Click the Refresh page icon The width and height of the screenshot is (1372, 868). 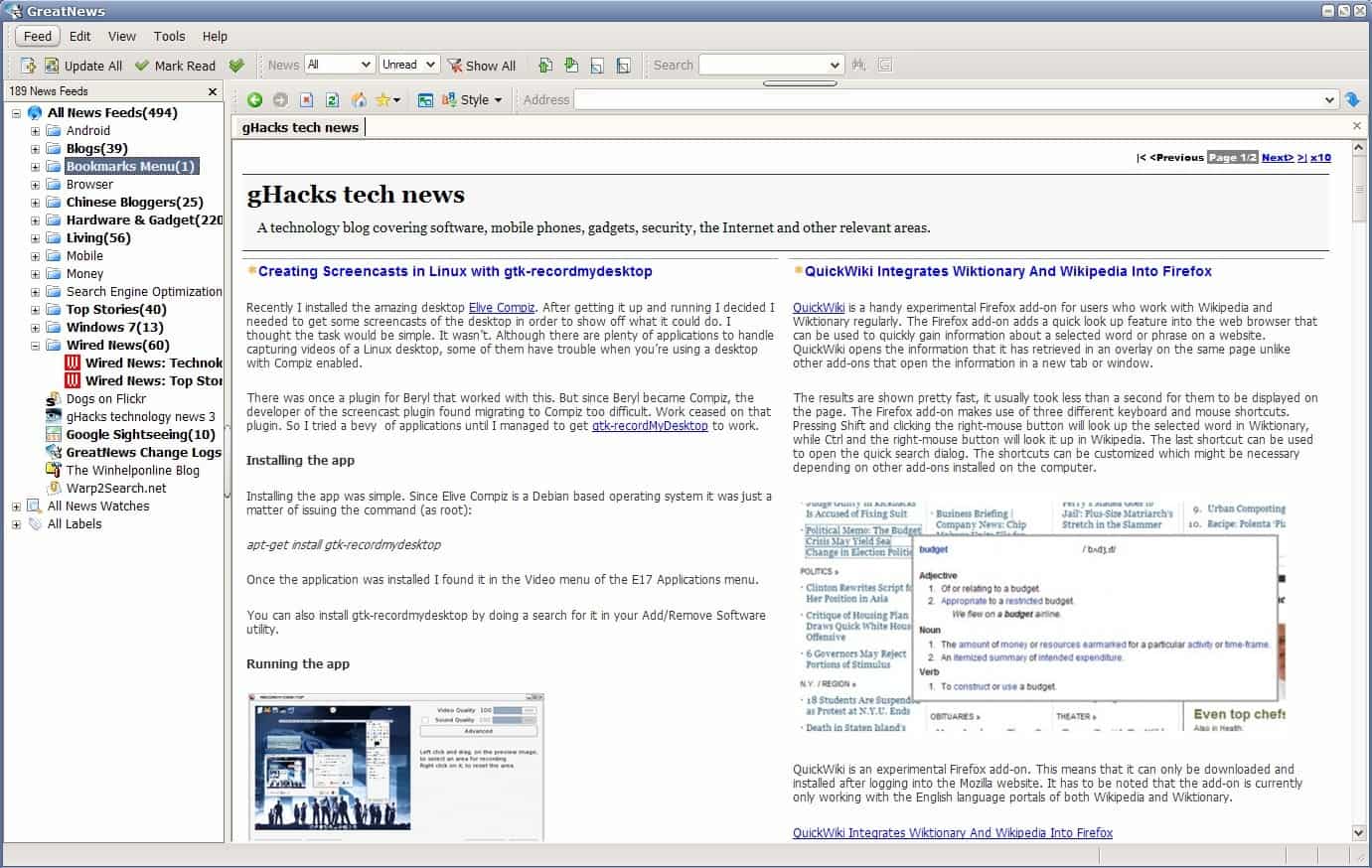point(333,99)
